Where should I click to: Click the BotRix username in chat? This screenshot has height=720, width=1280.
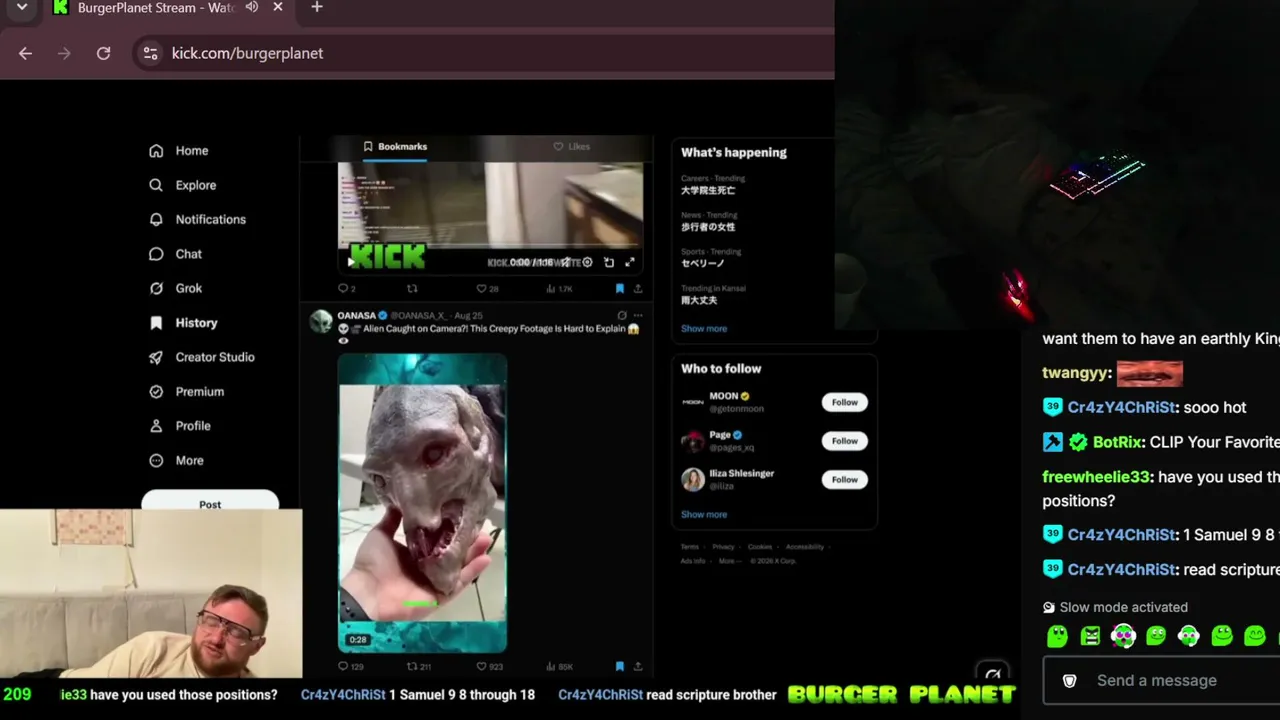click(1115, 442)
